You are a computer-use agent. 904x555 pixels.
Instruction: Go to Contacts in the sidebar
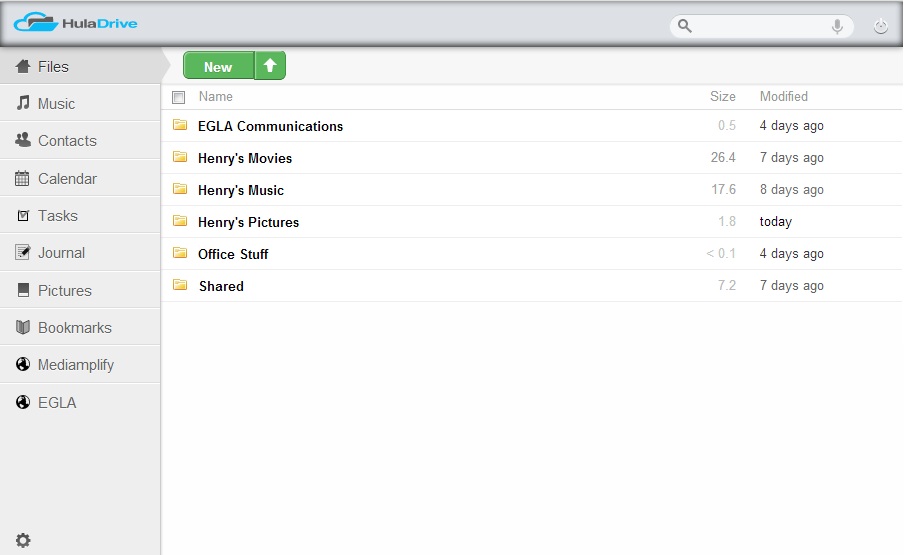(x=67, y=141)
